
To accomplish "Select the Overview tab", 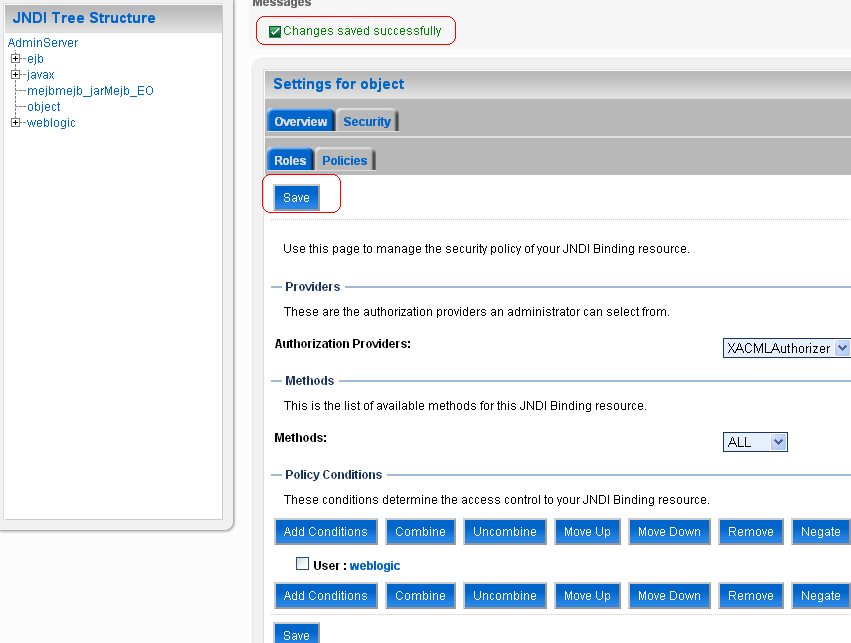I will click(300, 120).
